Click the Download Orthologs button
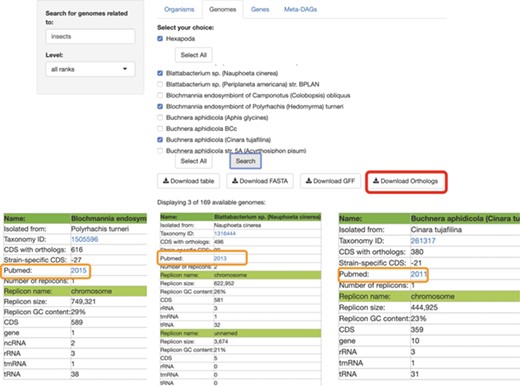 406,181
